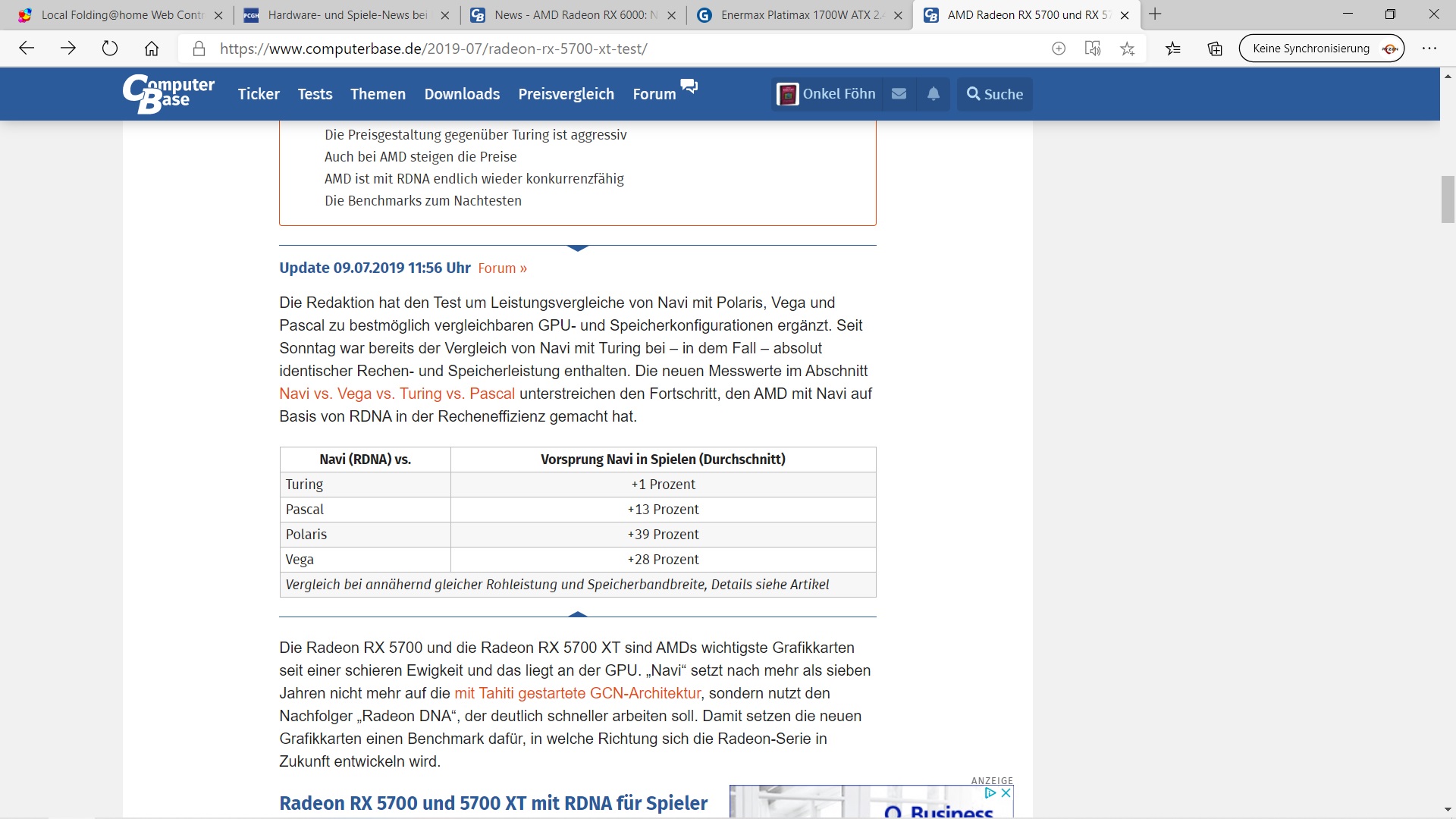Image resolution: width=1456 pixels, height=819 pixels.
Task: Open Tests in the navigation bar
Action: pyautogui.click(x=315, y=94)
